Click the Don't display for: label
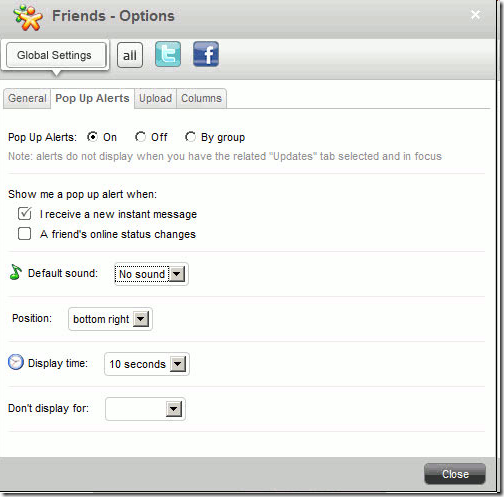The height and width of the screenshot is (497, 504). (x=48, y=408)
